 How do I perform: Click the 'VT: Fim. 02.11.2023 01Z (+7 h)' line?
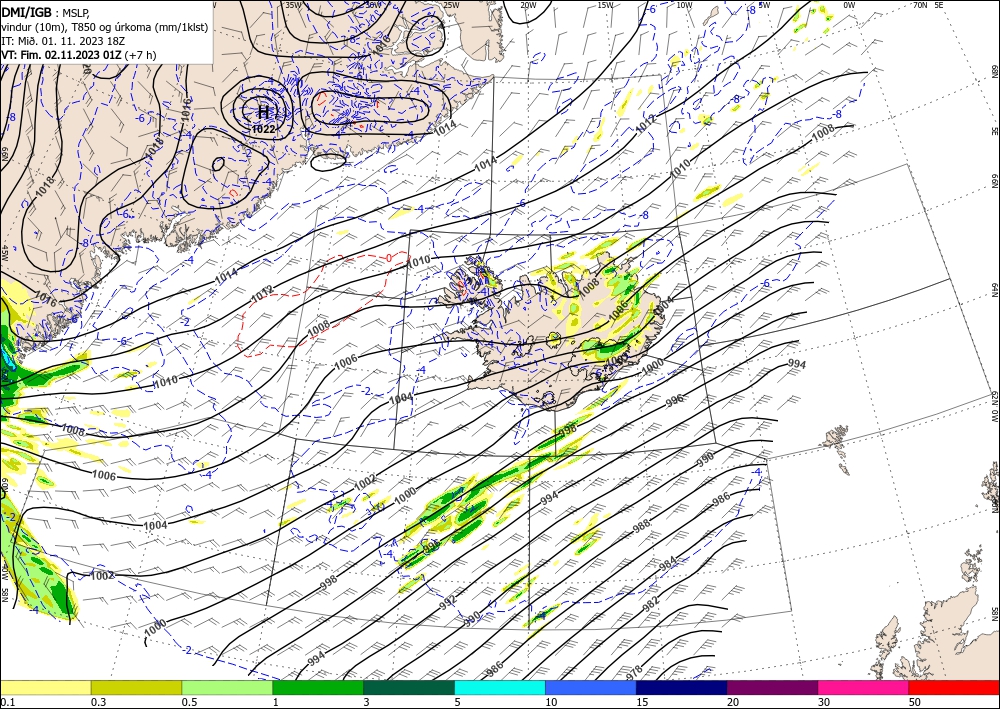pos(78,55)
